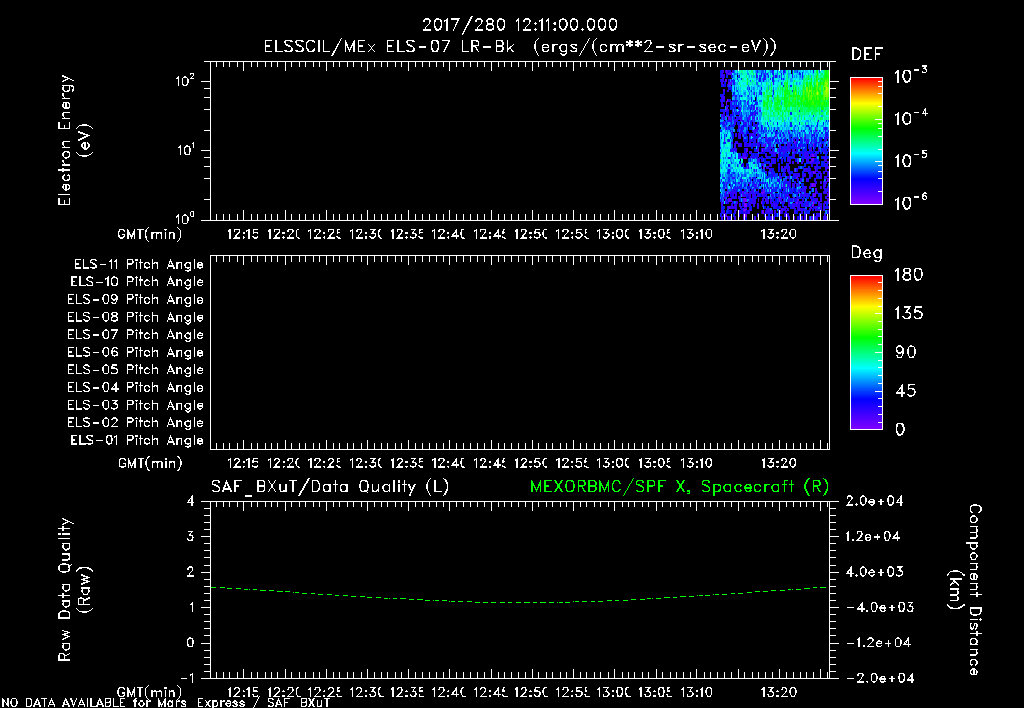Select the ELS-04 Pitch Angle row label
Viewport: 1024px width, 708px height.
click(135, 387)
